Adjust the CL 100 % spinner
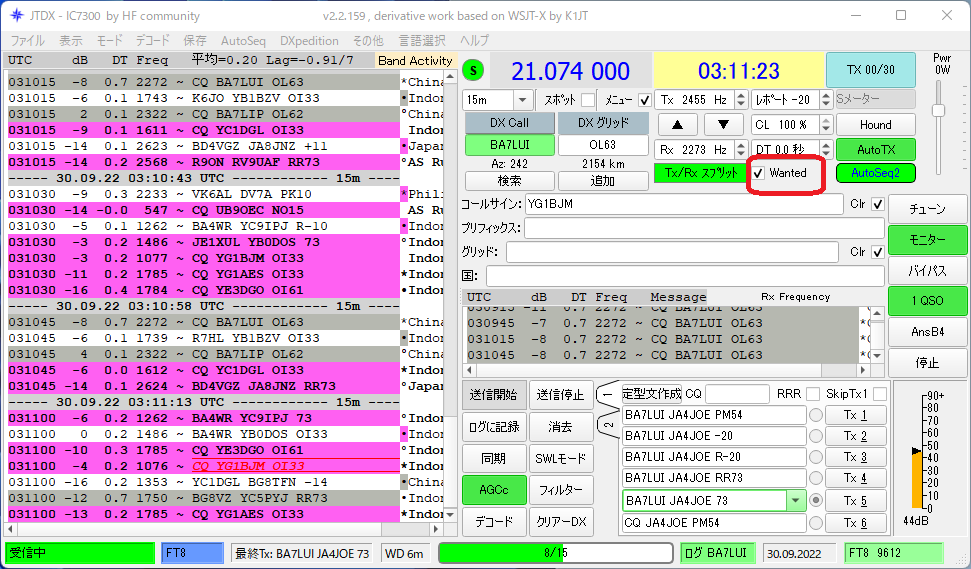Image resolution: width=971 pixels, height=569 pixels. click(825, 124)
